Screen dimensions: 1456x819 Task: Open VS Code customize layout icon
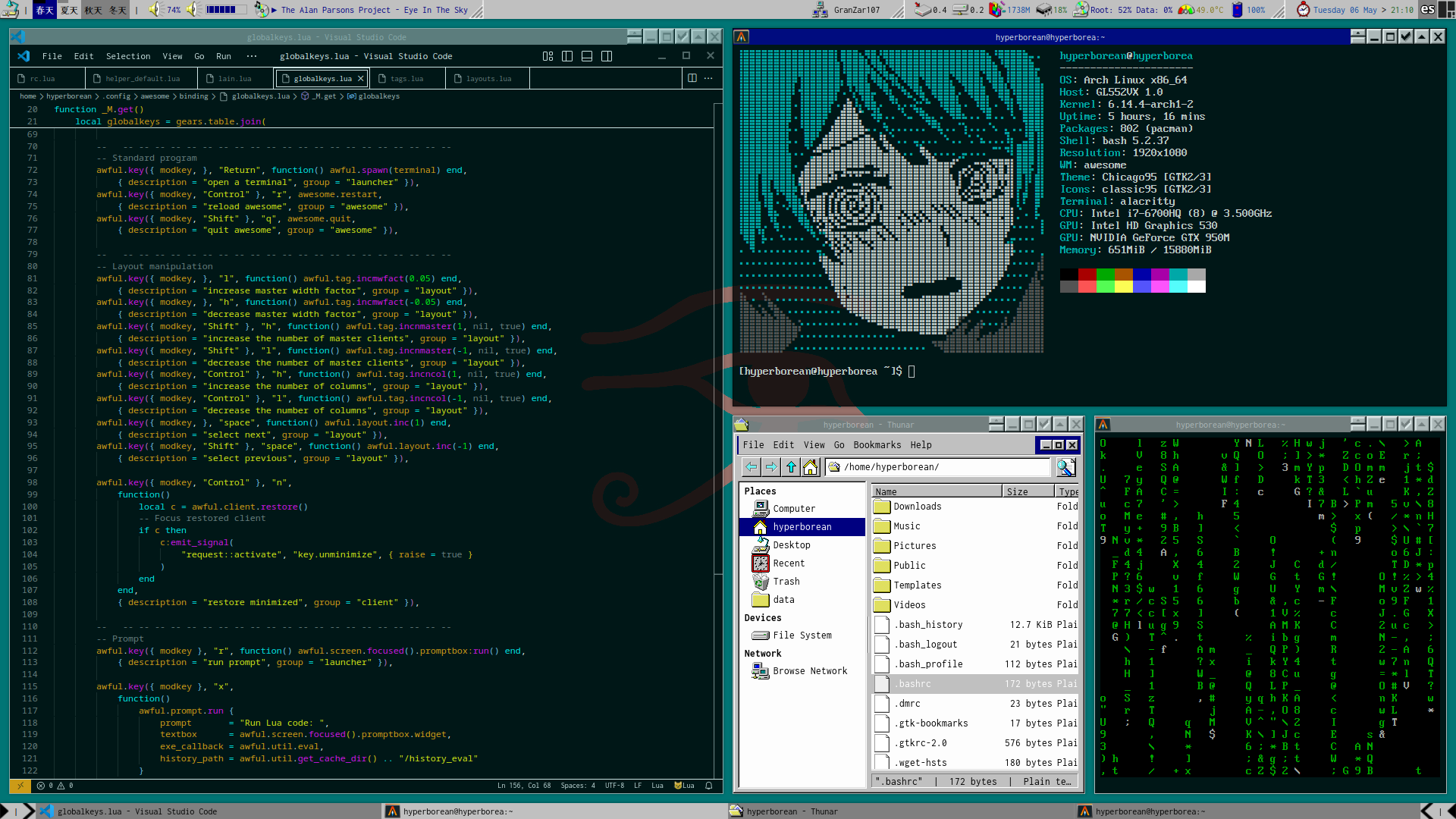[x=548, y=56]
